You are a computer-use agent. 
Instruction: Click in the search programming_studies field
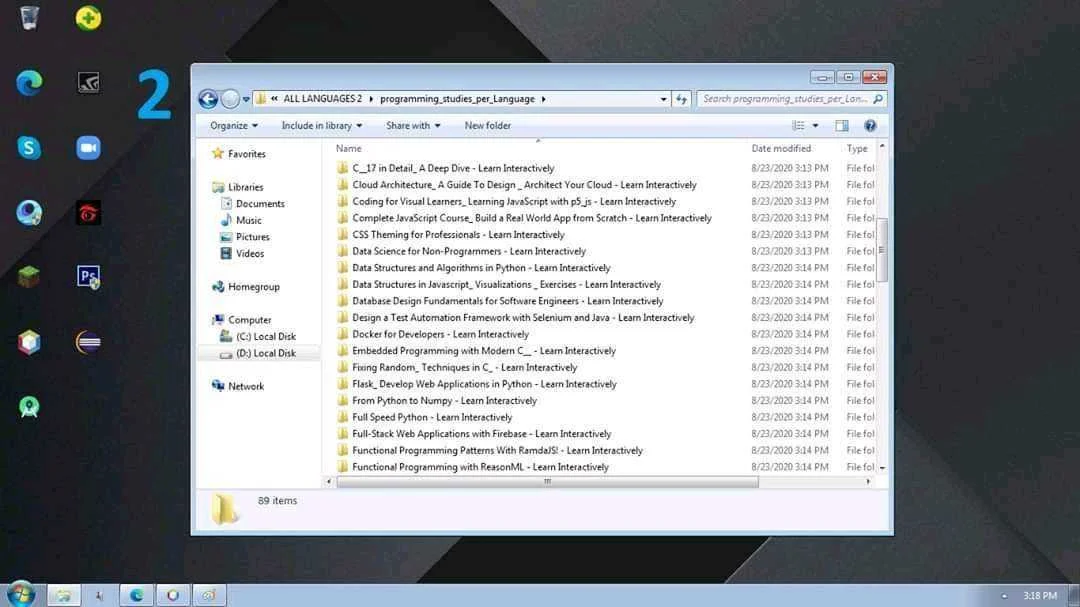coord(785,99)
